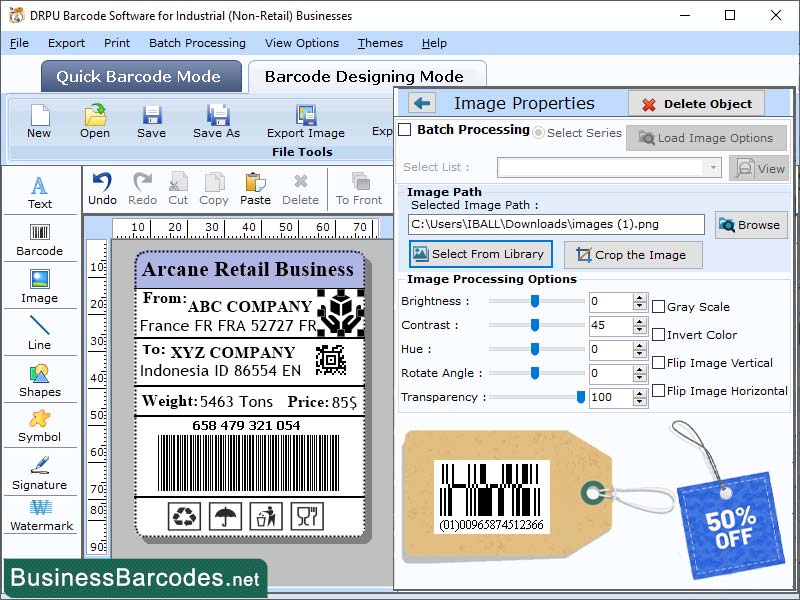Switch to Quick Barcode Mode tab
800x600 pixels.
(x=140, y=76)
